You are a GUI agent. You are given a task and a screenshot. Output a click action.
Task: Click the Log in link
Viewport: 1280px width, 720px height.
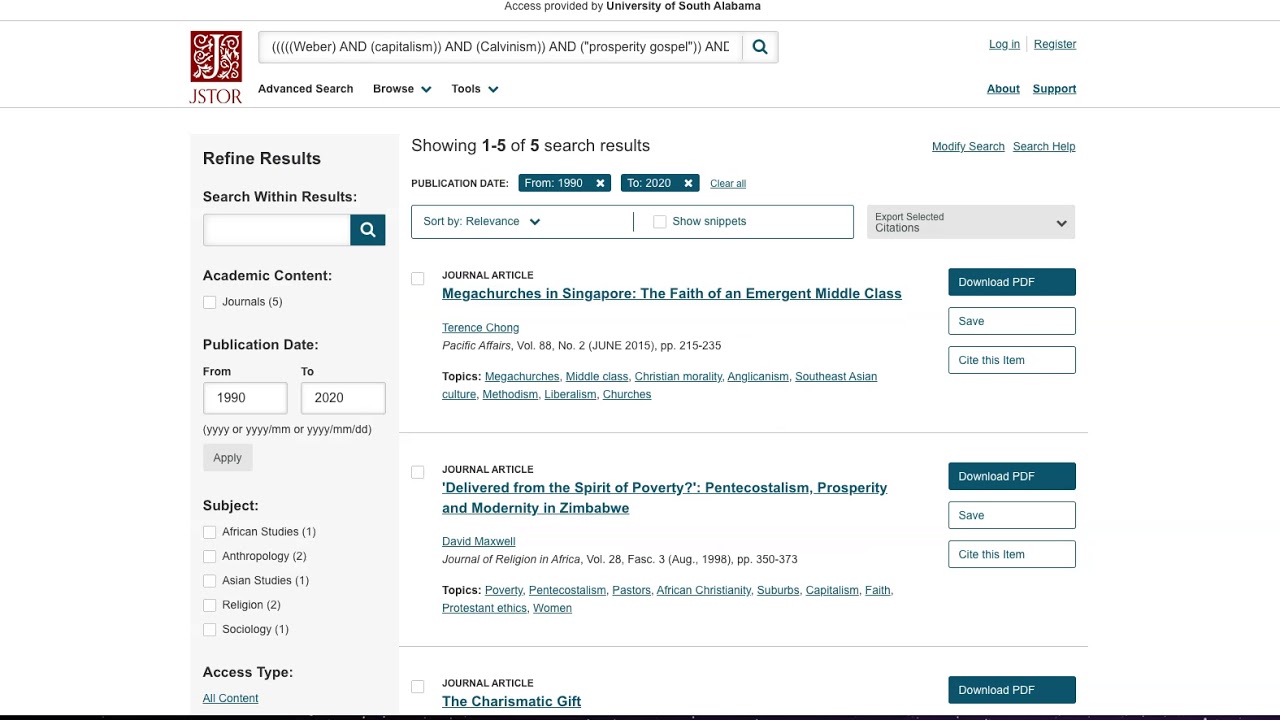[x=1004, y=44]
